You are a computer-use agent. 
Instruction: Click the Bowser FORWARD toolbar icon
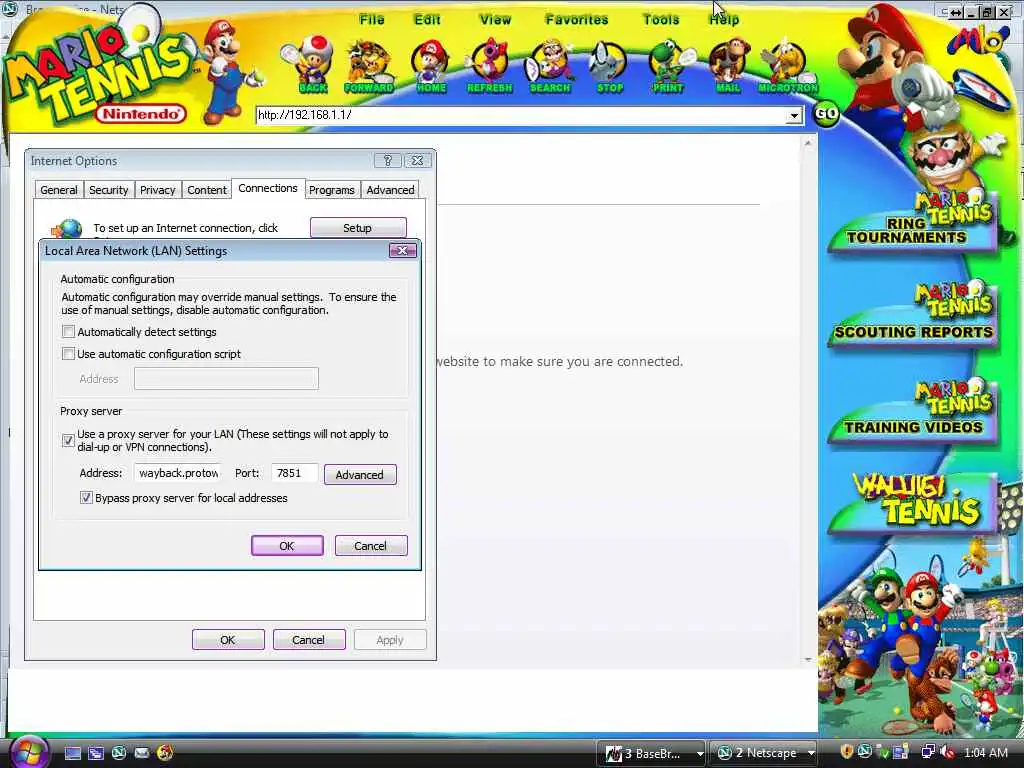(x=368, y=65)
